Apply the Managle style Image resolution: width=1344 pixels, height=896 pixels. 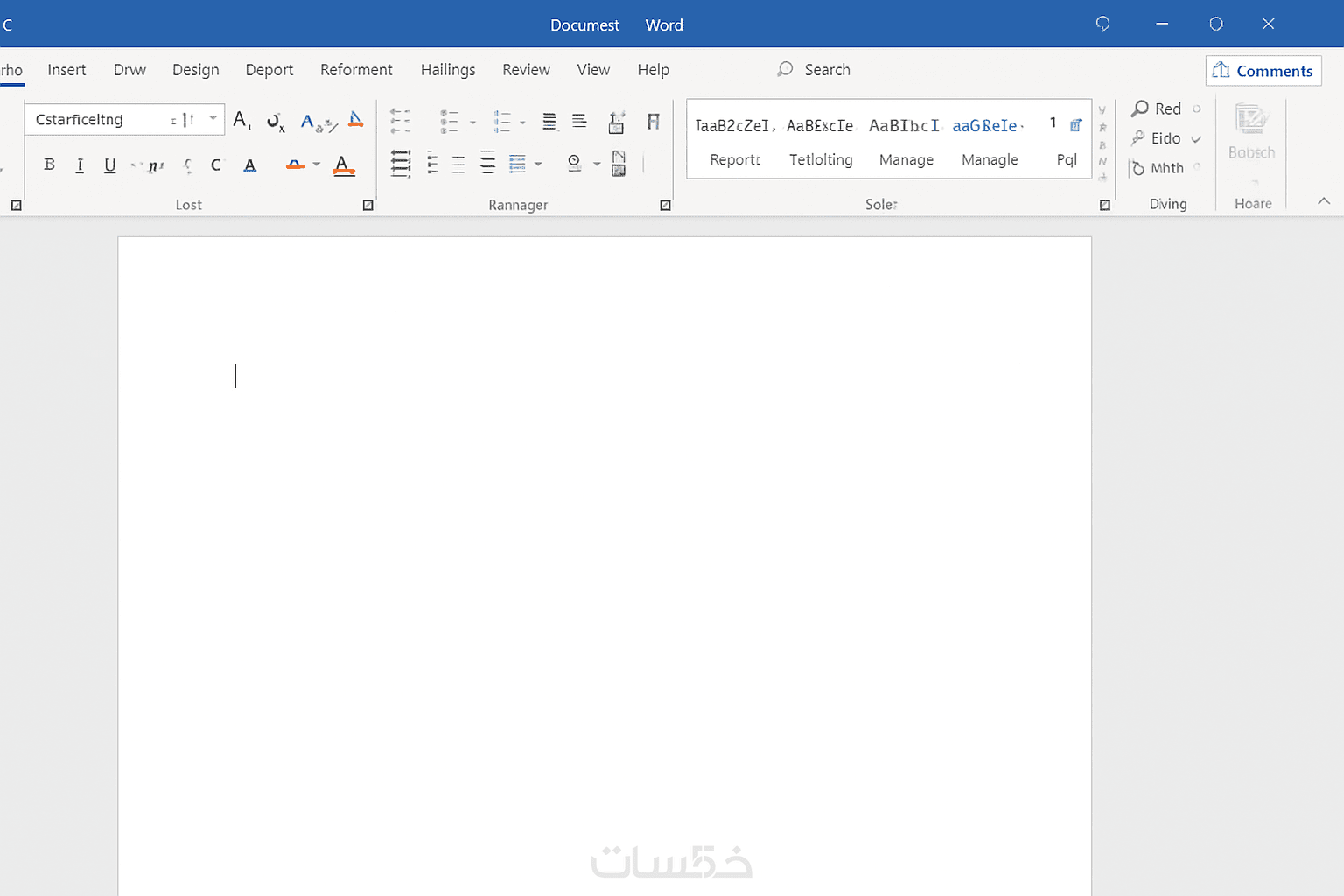tap(990, 142)
